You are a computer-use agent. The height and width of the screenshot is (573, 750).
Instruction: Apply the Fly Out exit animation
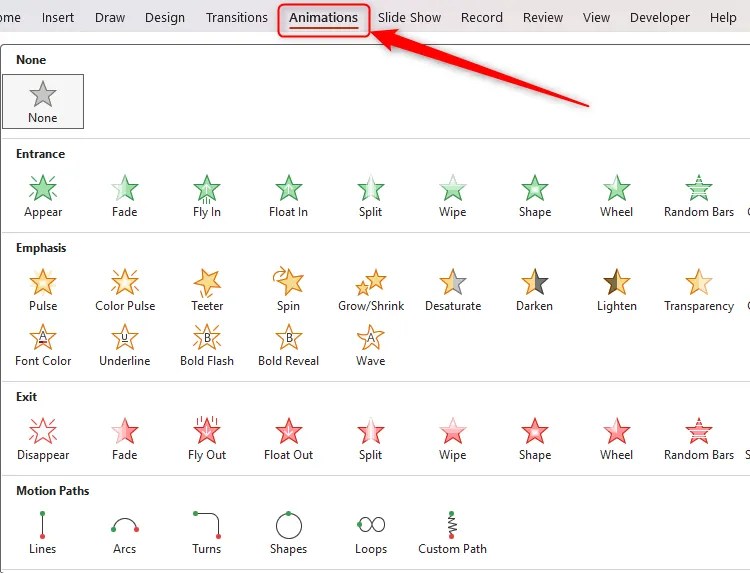tap(207, 440)
